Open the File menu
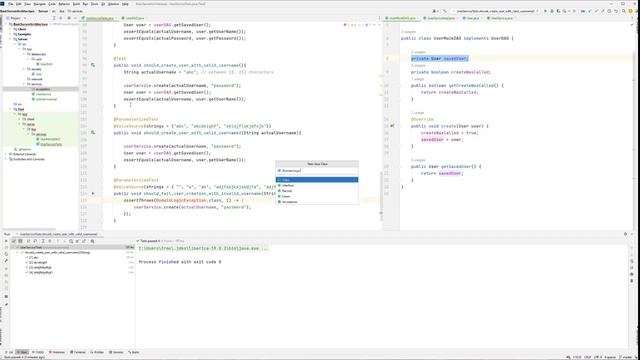 pyautogui.click(x=11, y=4)
